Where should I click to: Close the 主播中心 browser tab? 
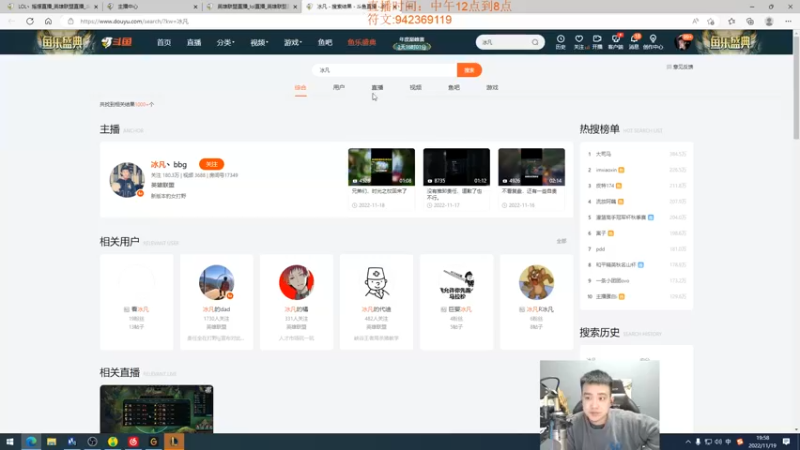click(195, 7)
